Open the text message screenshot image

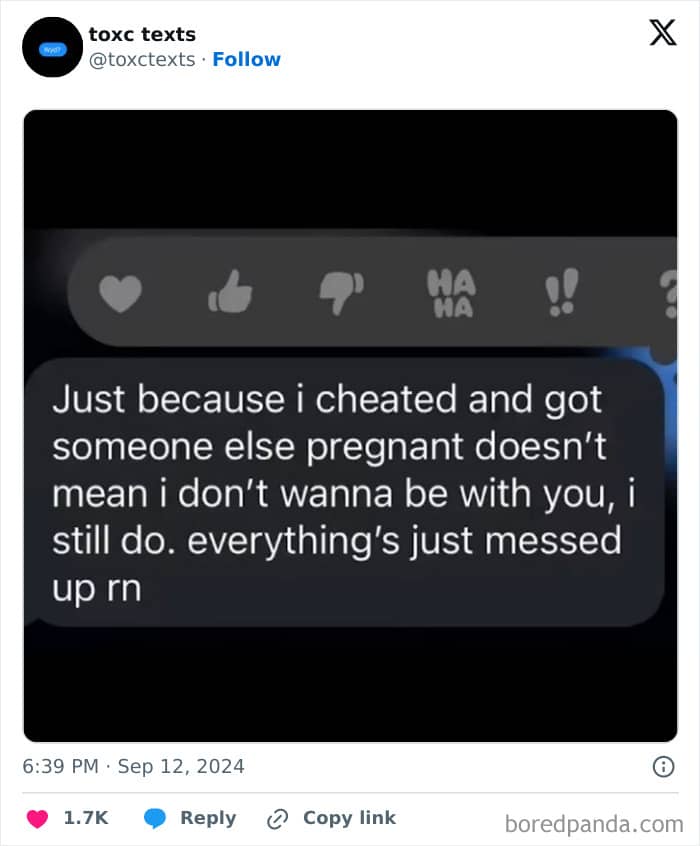pos(350,426)
